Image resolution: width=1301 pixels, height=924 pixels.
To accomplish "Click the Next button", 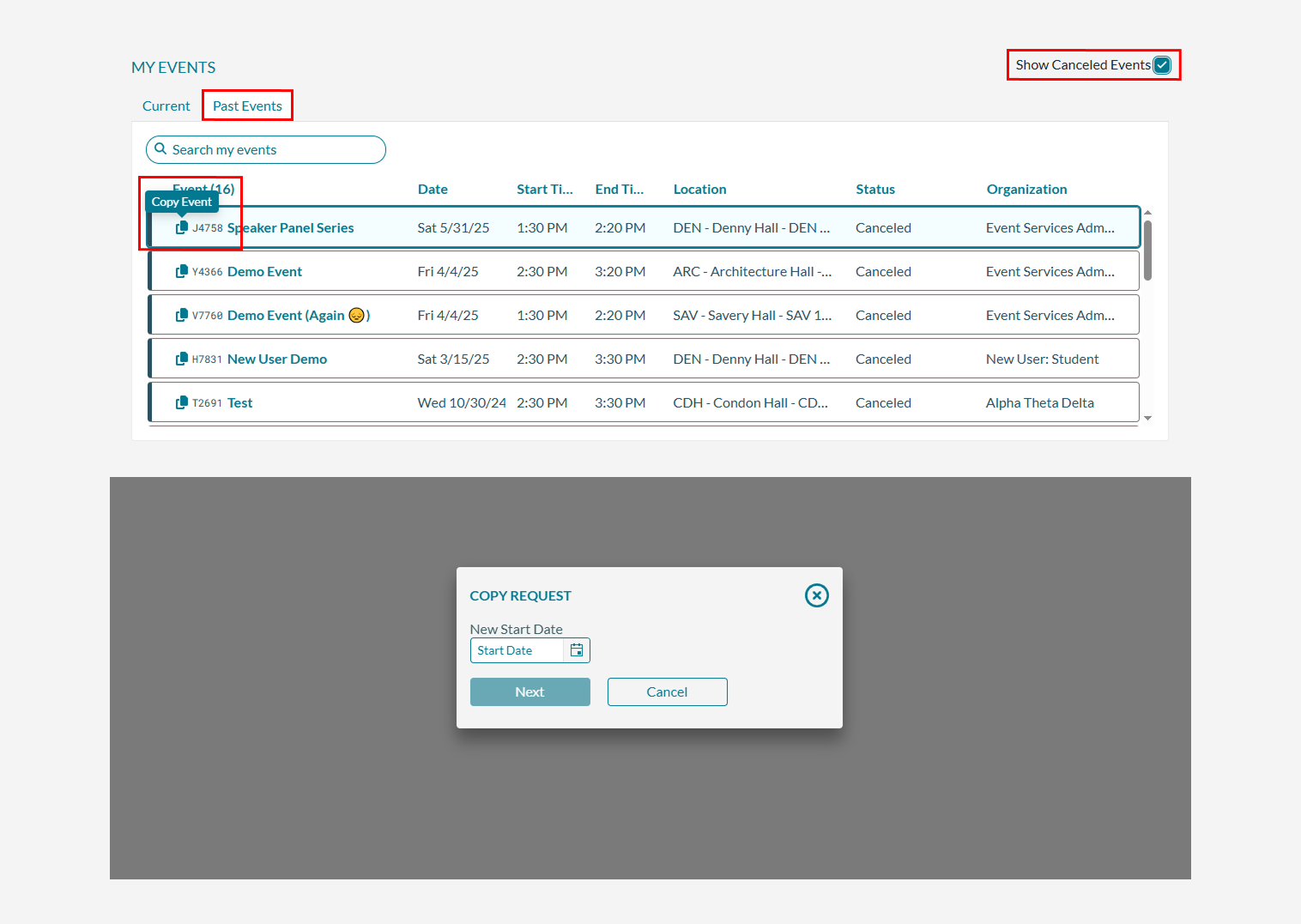I will (530, 692).
